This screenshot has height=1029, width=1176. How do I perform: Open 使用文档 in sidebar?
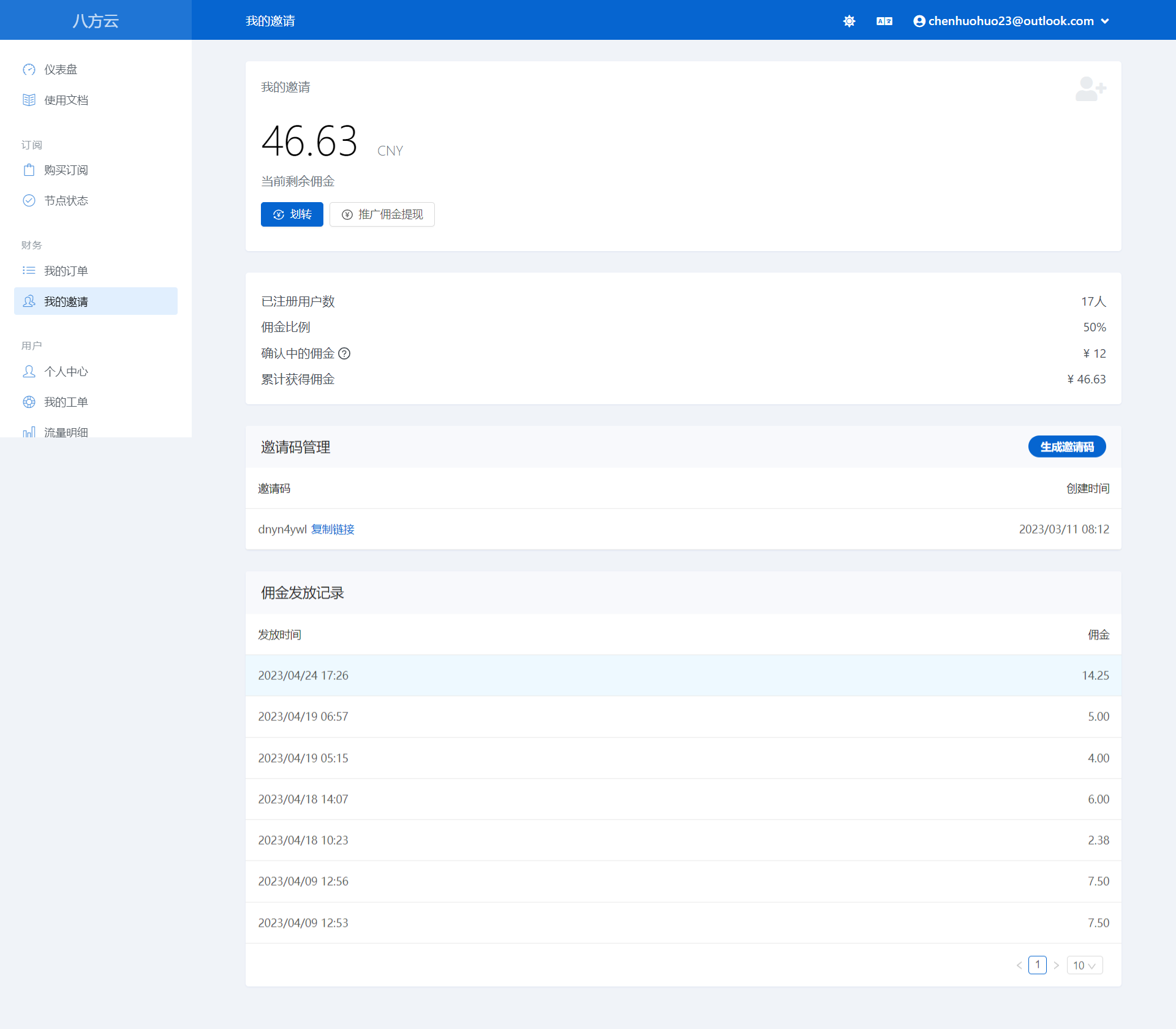[66, 100]
